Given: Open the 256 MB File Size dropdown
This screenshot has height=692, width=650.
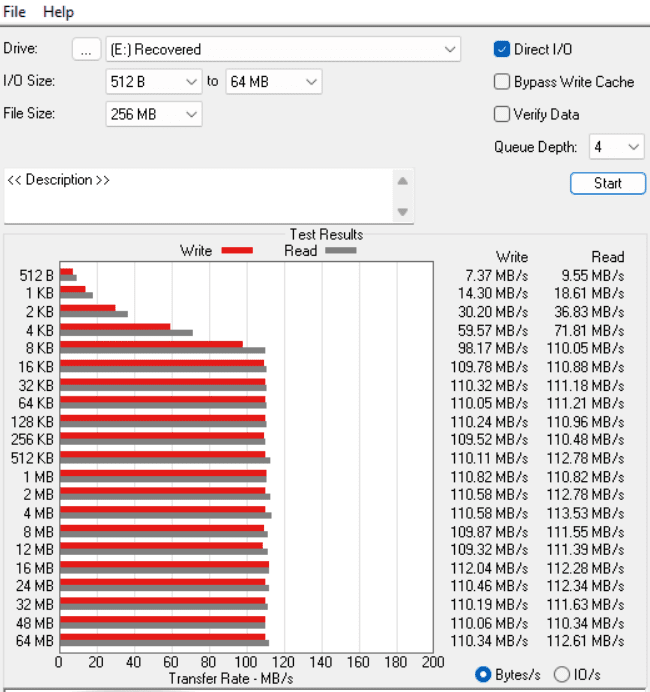Looking at the screenshot, I should (154, 114).
